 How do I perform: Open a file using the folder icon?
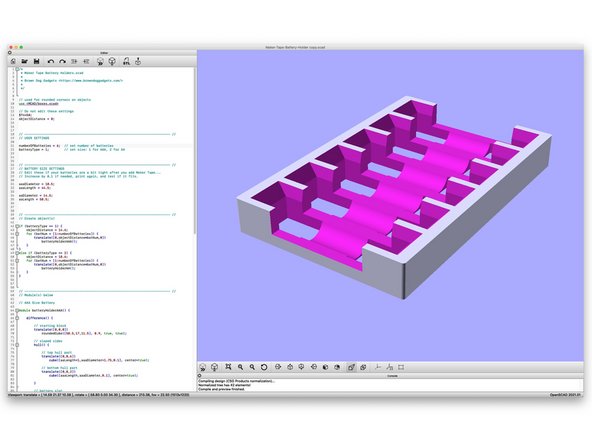pyautogui.click(x=25, y=61)
